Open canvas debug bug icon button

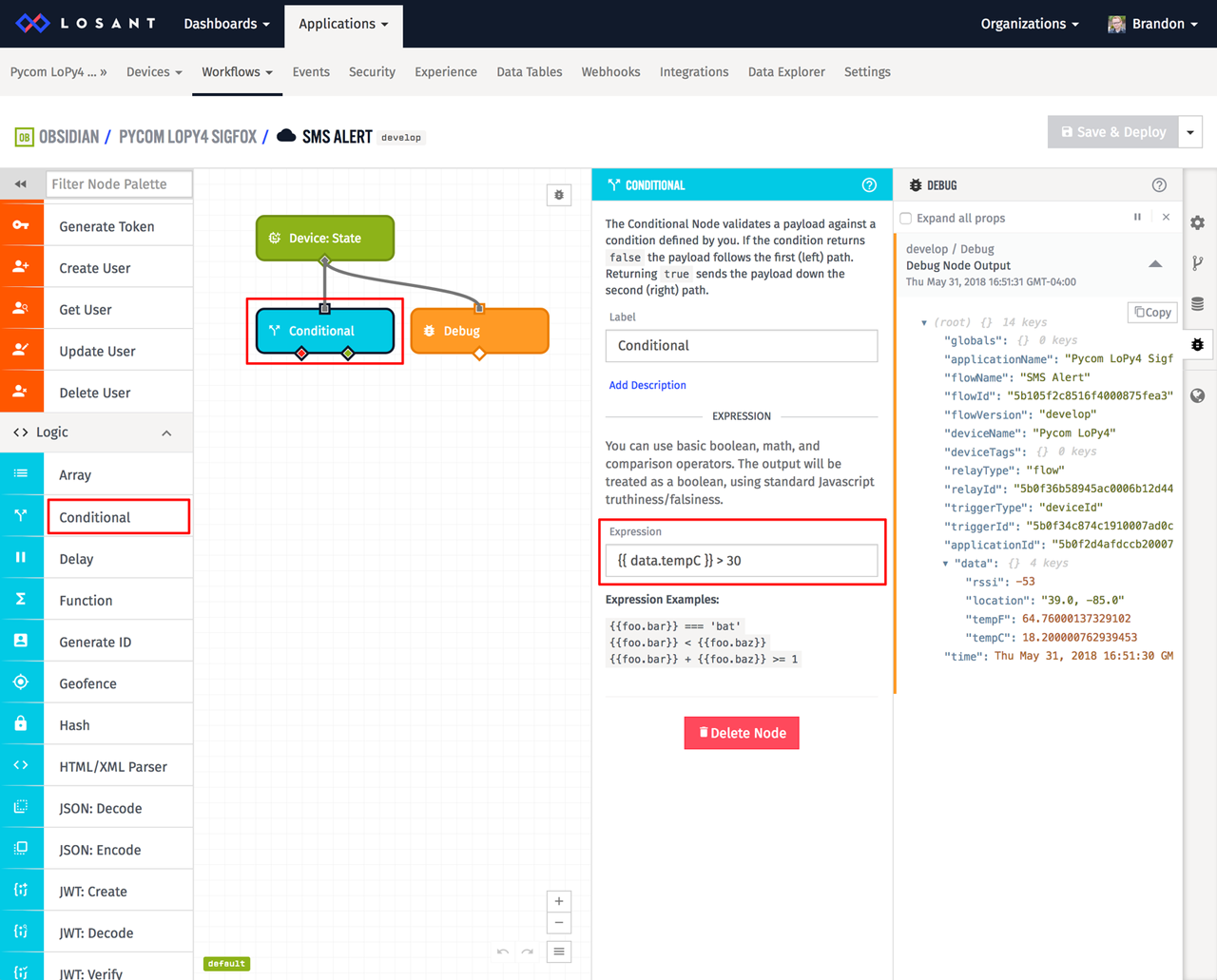pyautogui.click(x=559, y=195)
